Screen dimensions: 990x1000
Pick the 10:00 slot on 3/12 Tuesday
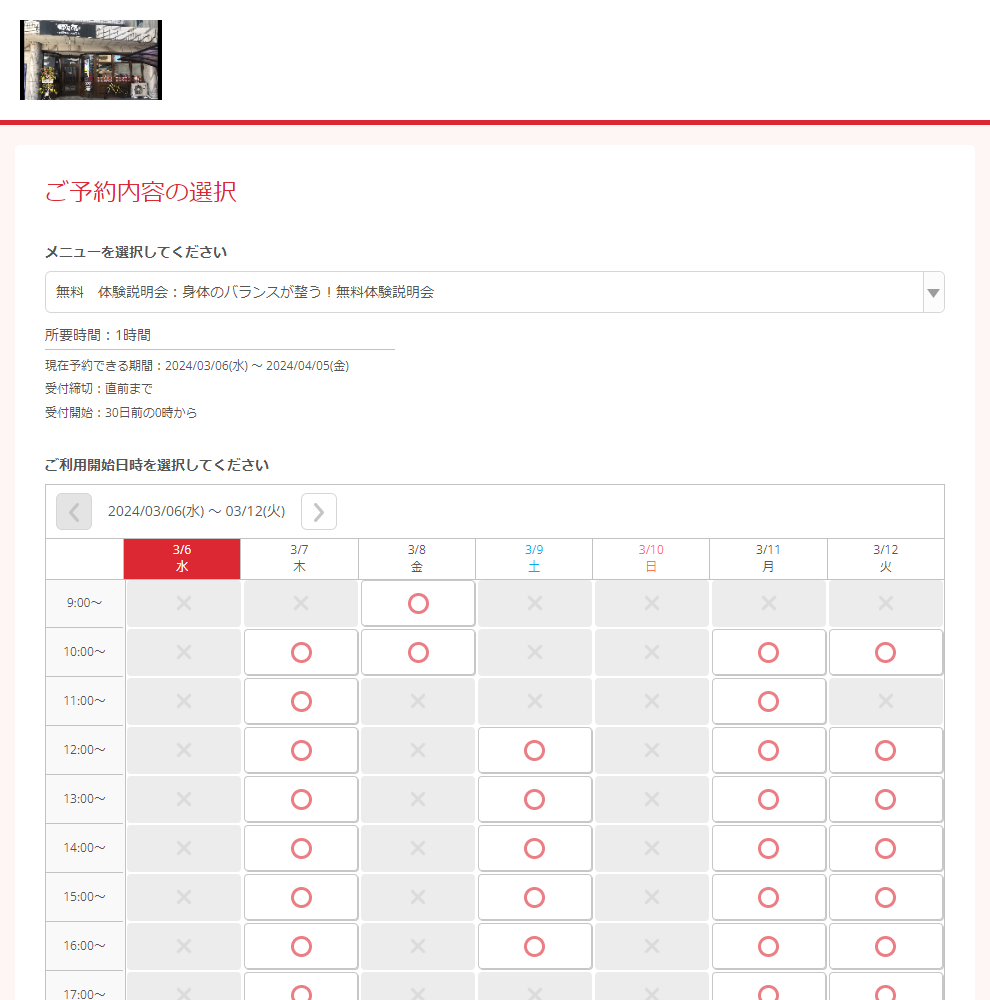tap(885, 652)
